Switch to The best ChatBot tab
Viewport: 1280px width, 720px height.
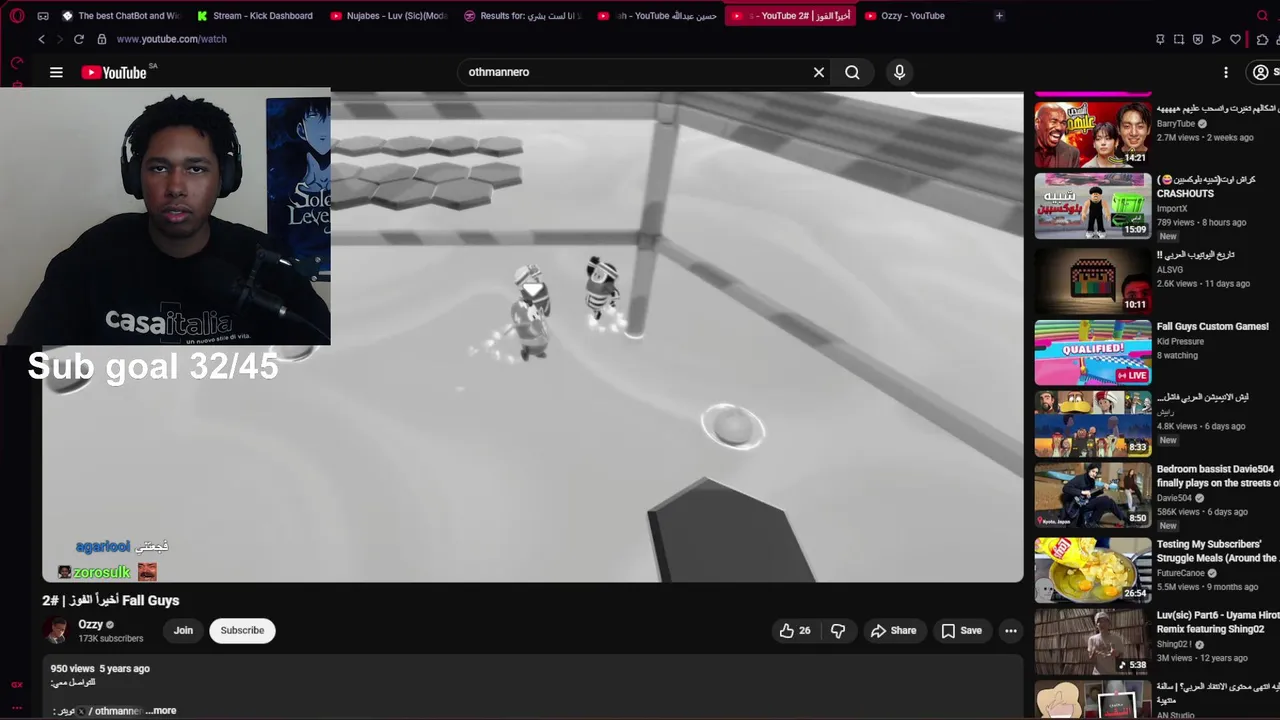coord(120,16)
